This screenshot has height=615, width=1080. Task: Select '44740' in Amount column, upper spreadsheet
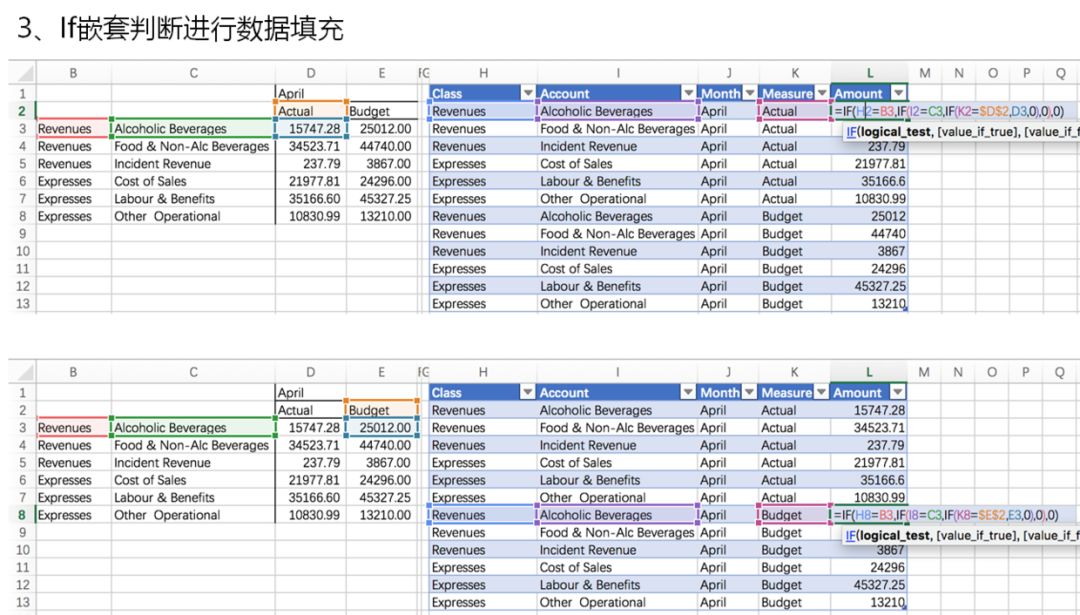click(869, 233)
